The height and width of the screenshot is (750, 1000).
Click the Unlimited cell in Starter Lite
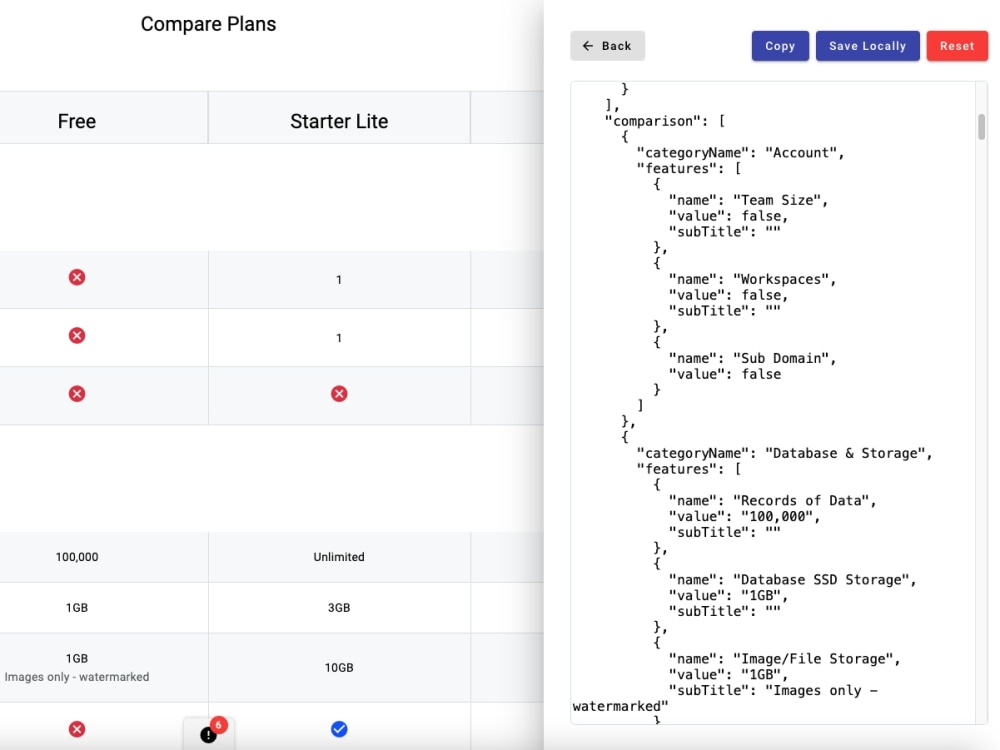tap(339, 557)
